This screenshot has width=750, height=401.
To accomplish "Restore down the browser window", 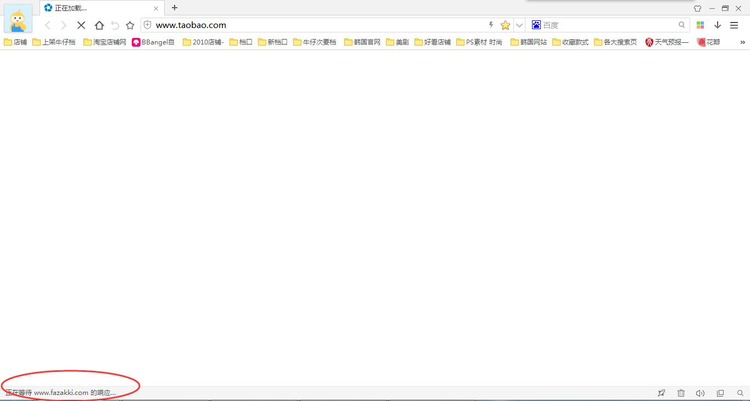I will 725,8.
